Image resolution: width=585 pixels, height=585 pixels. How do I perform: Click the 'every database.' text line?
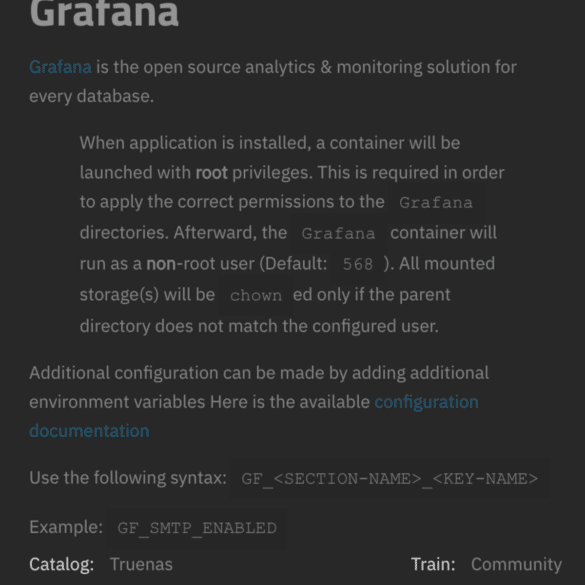coord(91,97)
